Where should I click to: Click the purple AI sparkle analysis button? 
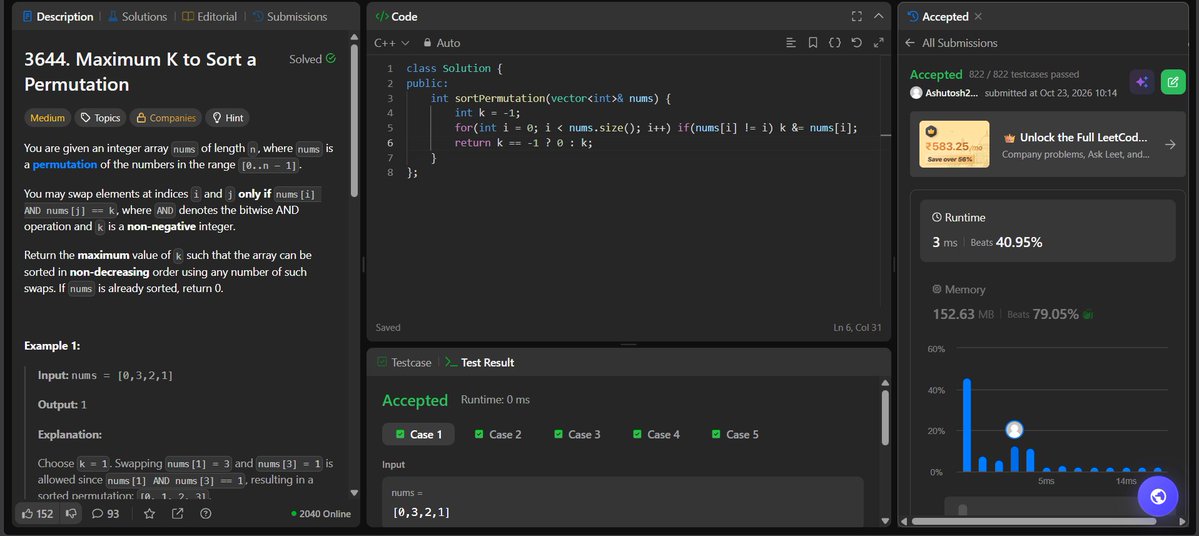click(1142, 82)
